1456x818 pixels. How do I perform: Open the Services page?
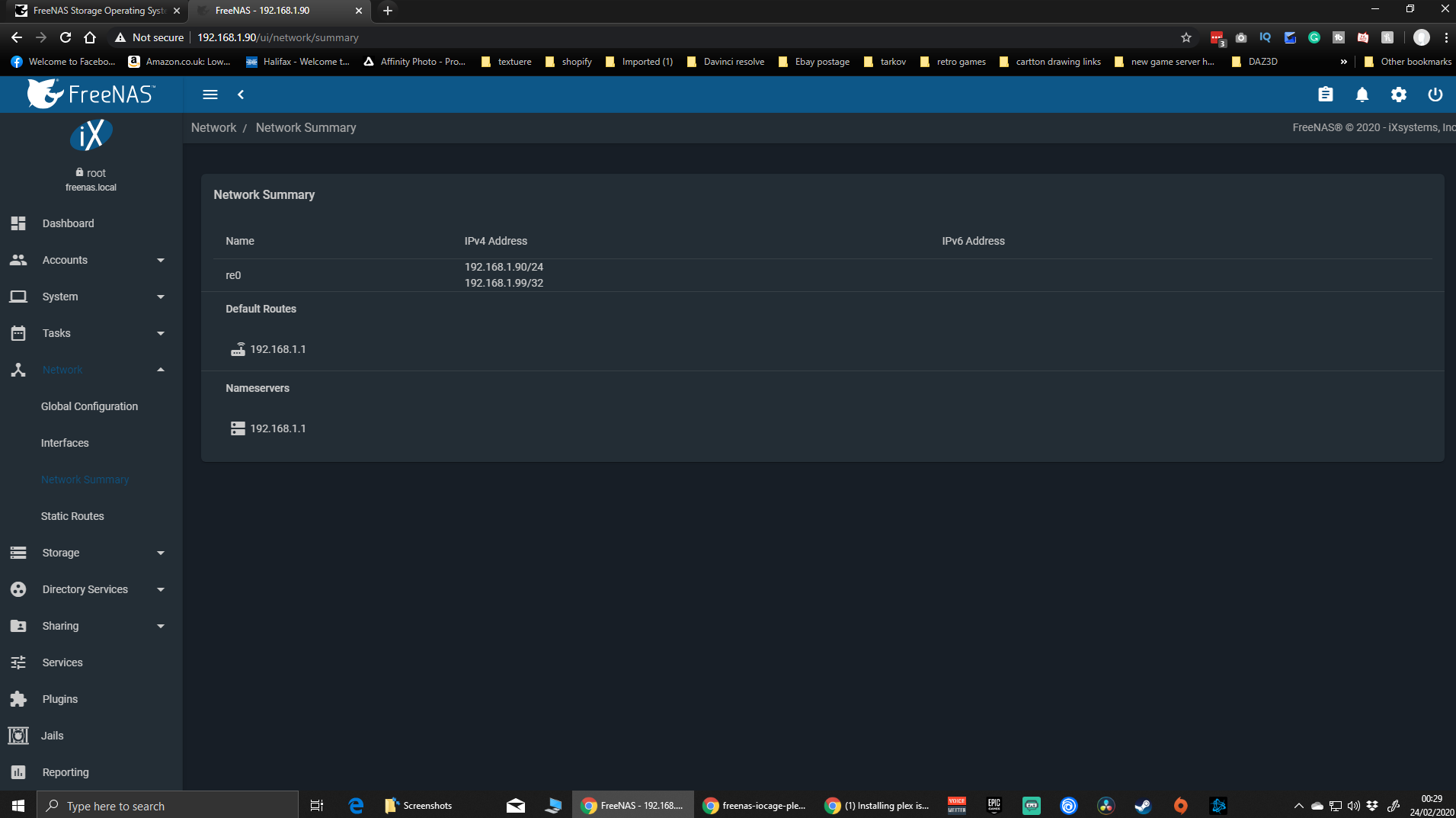coord(62,662)
